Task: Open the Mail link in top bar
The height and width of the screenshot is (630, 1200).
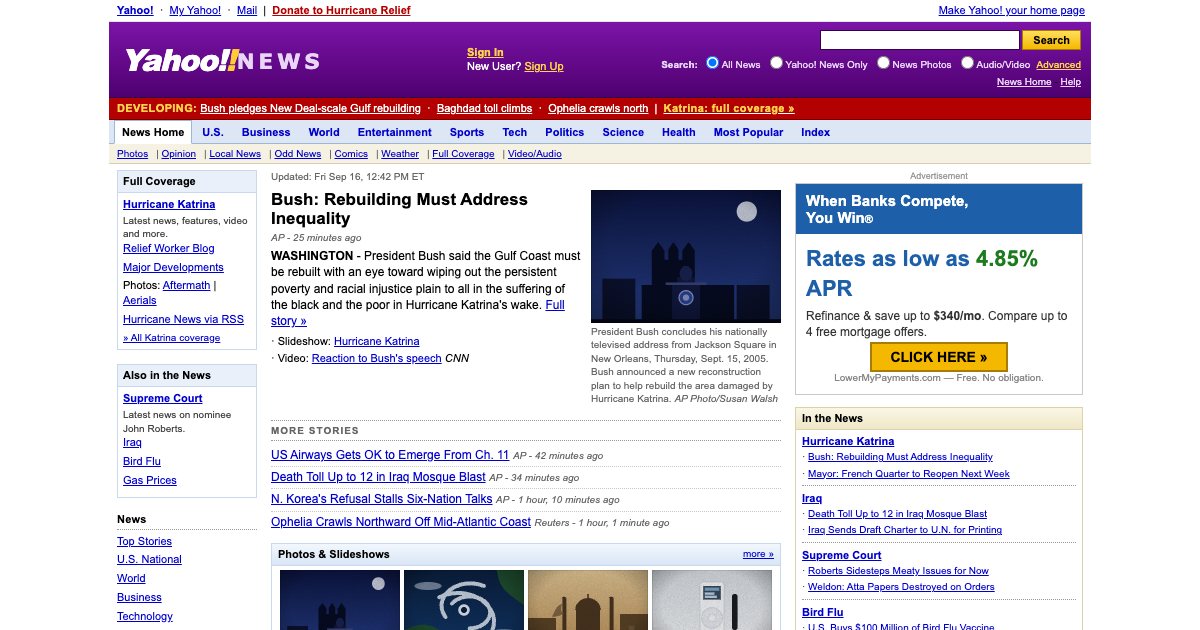Action: coord(247,10)
